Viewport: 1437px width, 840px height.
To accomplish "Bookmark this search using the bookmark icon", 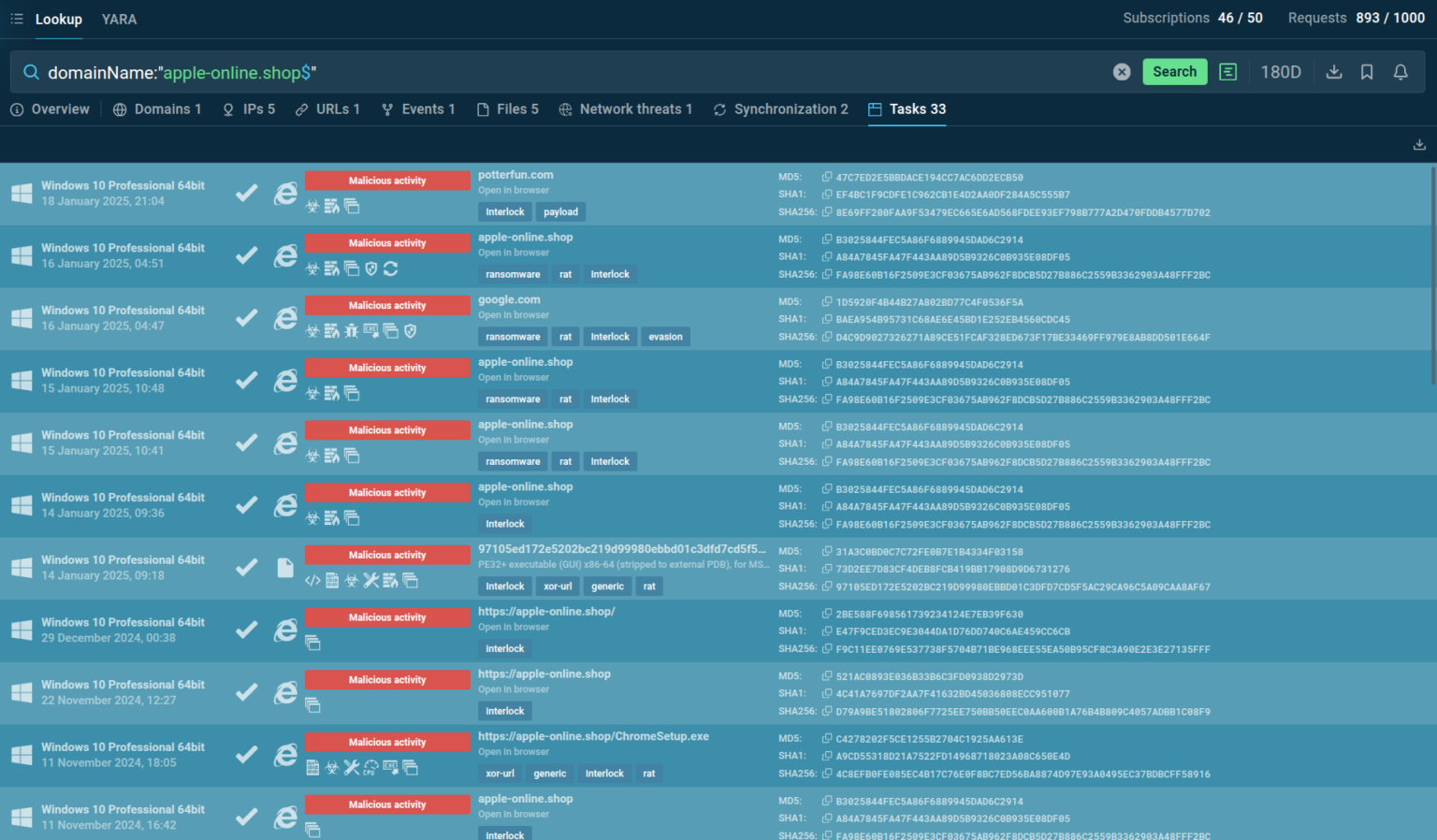I will [1367, 71].
